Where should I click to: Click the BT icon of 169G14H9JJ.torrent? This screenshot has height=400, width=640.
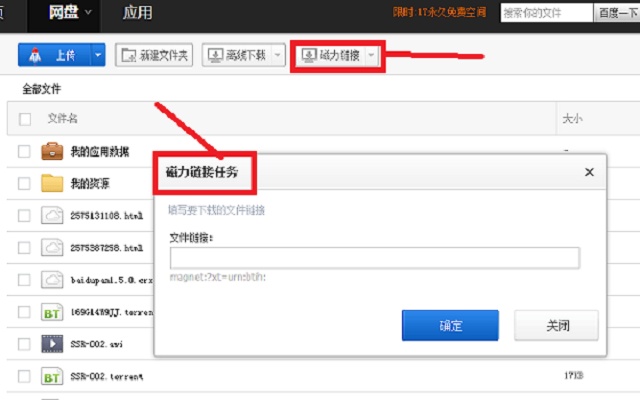tap(52, 312)
